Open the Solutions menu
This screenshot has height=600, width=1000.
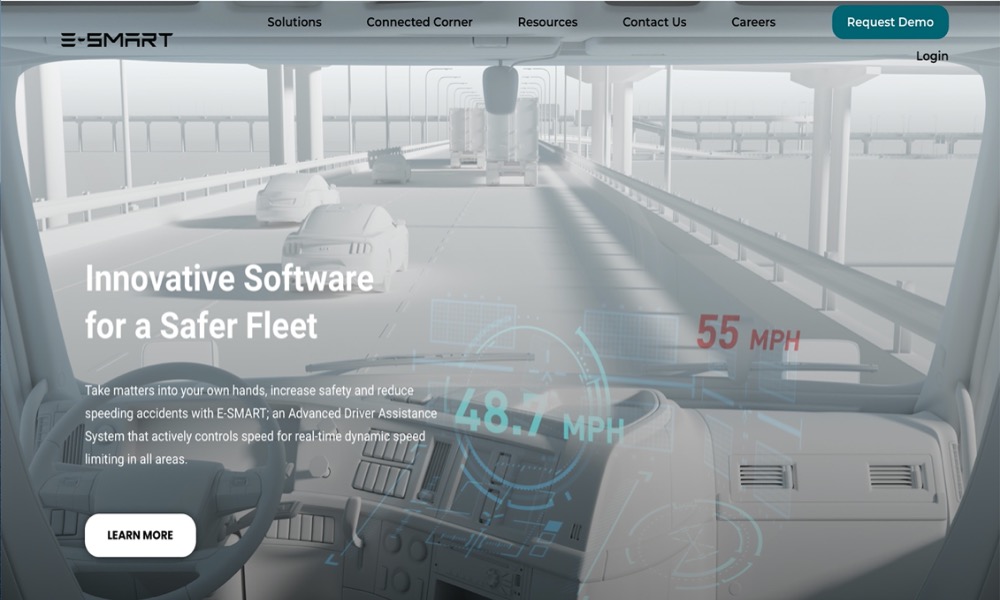point(294,22)
